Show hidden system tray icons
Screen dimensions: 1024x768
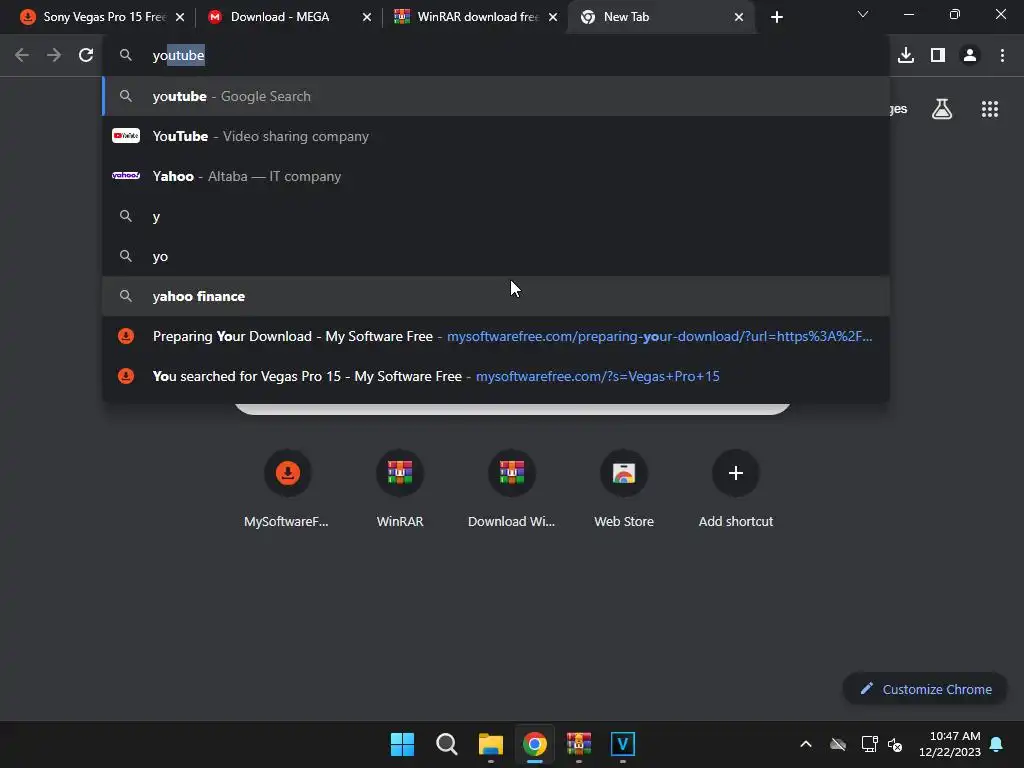click(x=806, y=744)
